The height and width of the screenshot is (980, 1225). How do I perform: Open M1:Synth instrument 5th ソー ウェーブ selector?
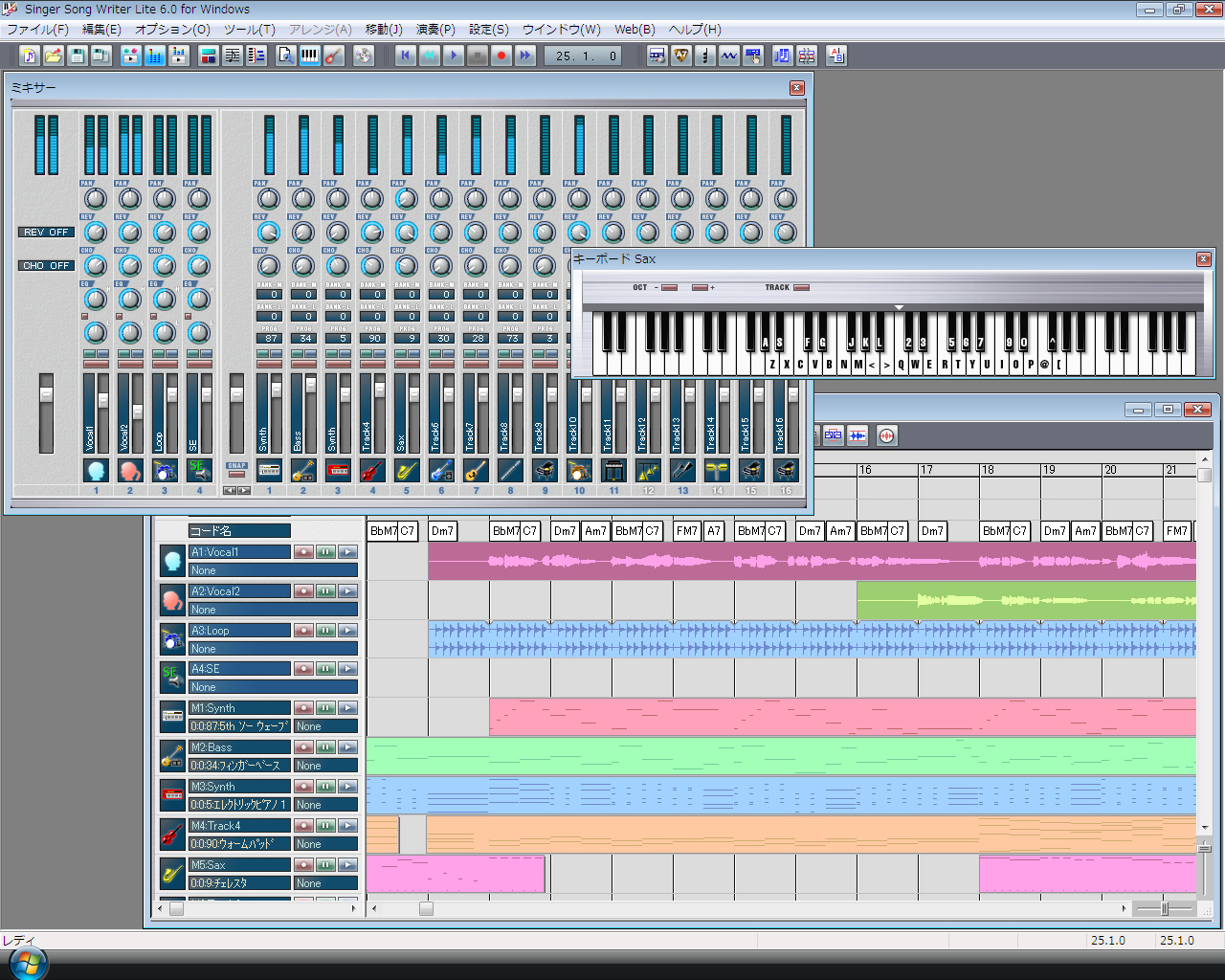point(239,726)
